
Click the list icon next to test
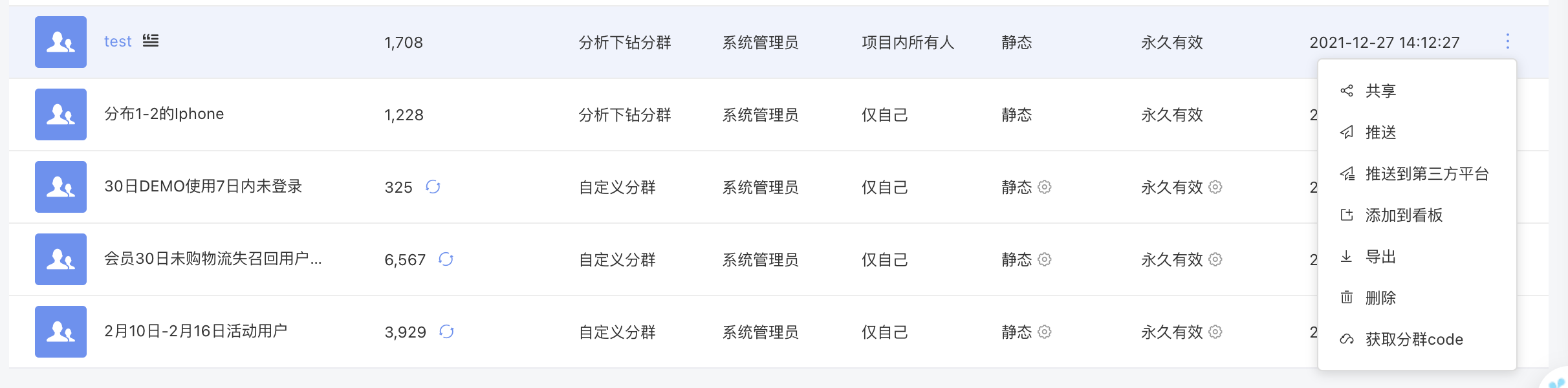click(151, 41)
